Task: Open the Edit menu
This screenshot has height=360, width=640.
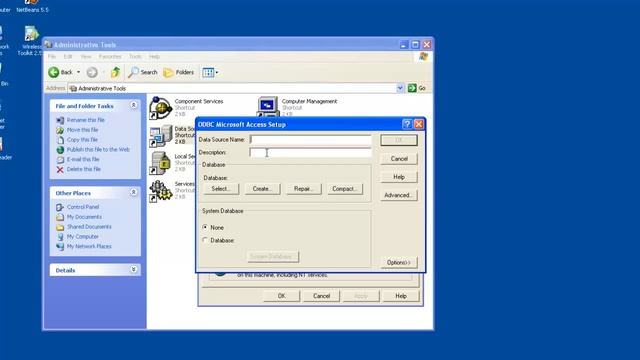Action: pyautogui.click(x=68, y=56)
